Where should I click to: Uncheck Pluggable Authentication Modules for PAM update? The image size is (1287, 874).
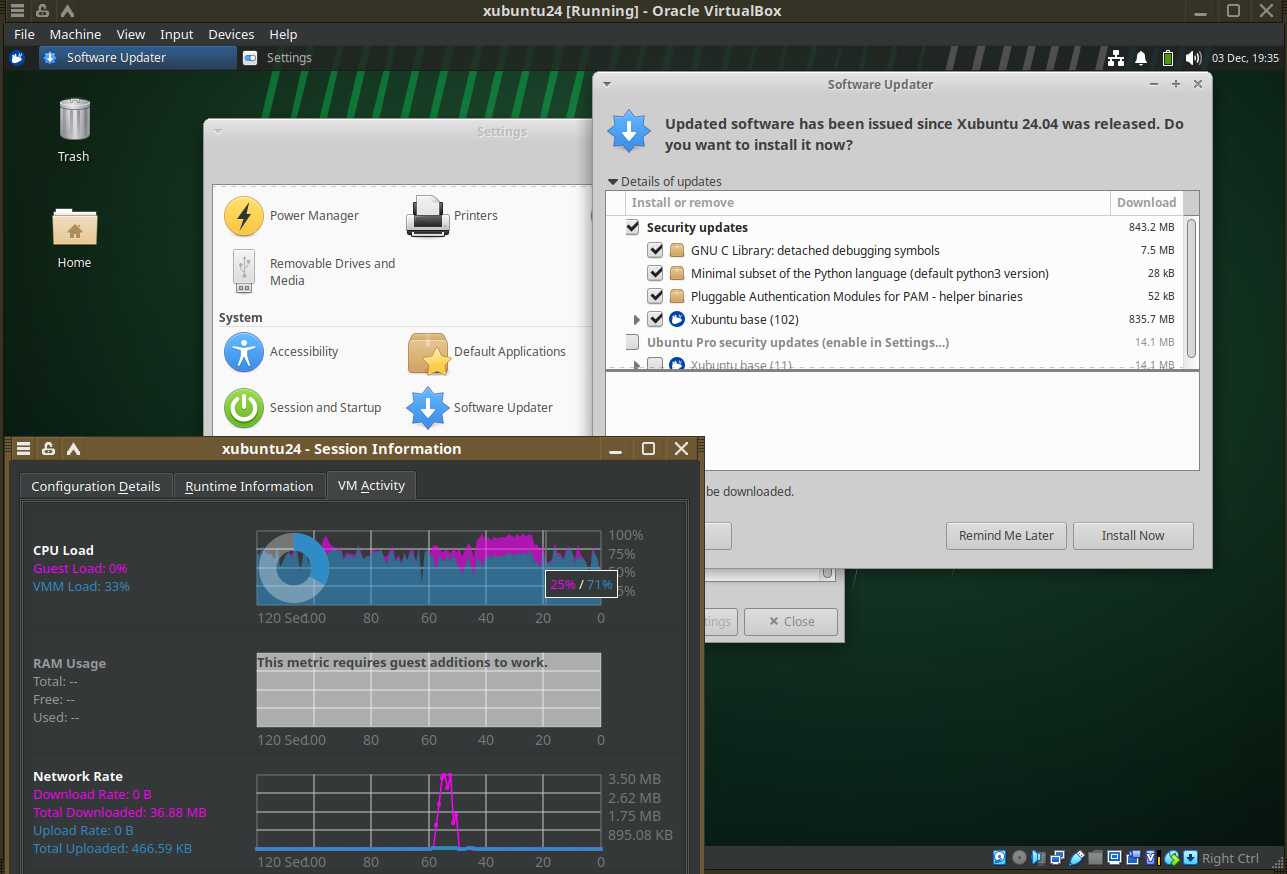pos(655,297)
